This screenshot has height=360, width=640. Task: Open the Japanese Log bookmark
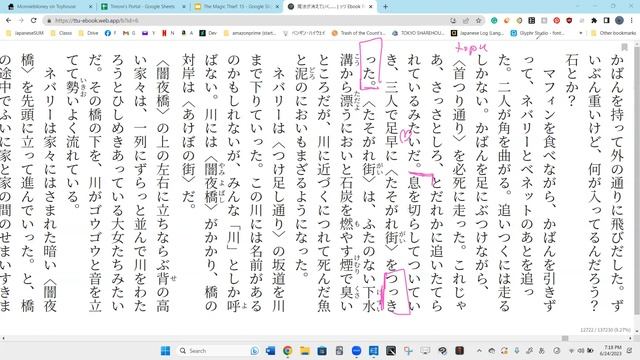[x=478, y=33]
